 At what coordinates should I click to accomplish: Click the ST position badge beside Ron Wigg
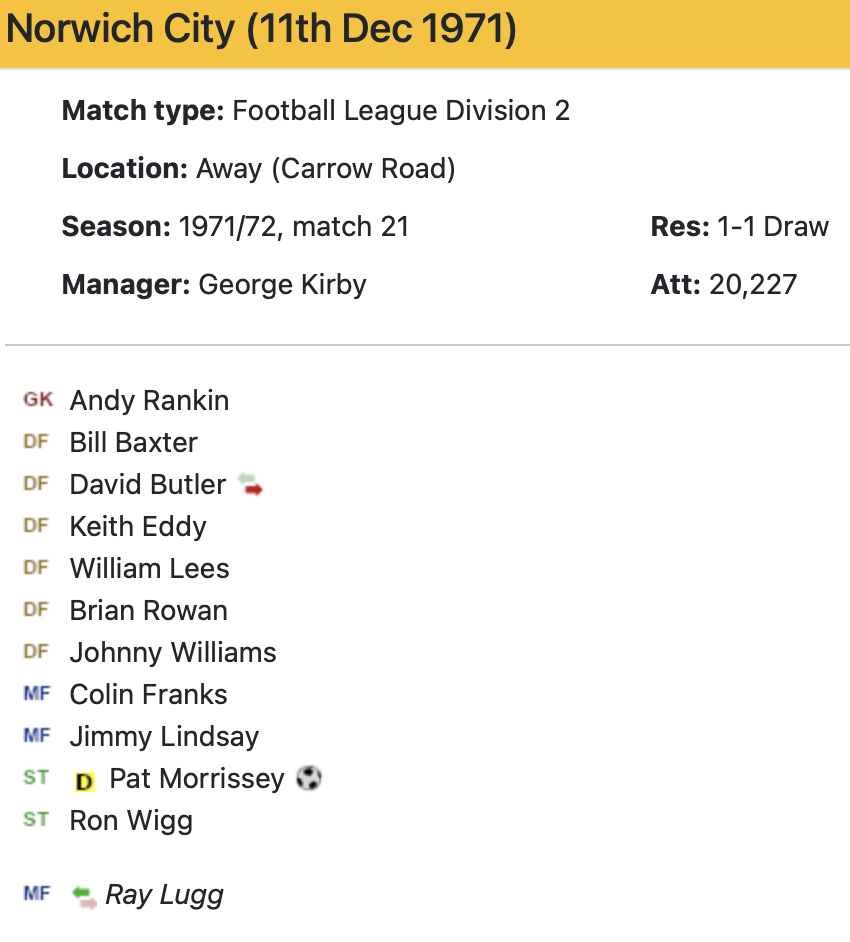coord(36,820)
